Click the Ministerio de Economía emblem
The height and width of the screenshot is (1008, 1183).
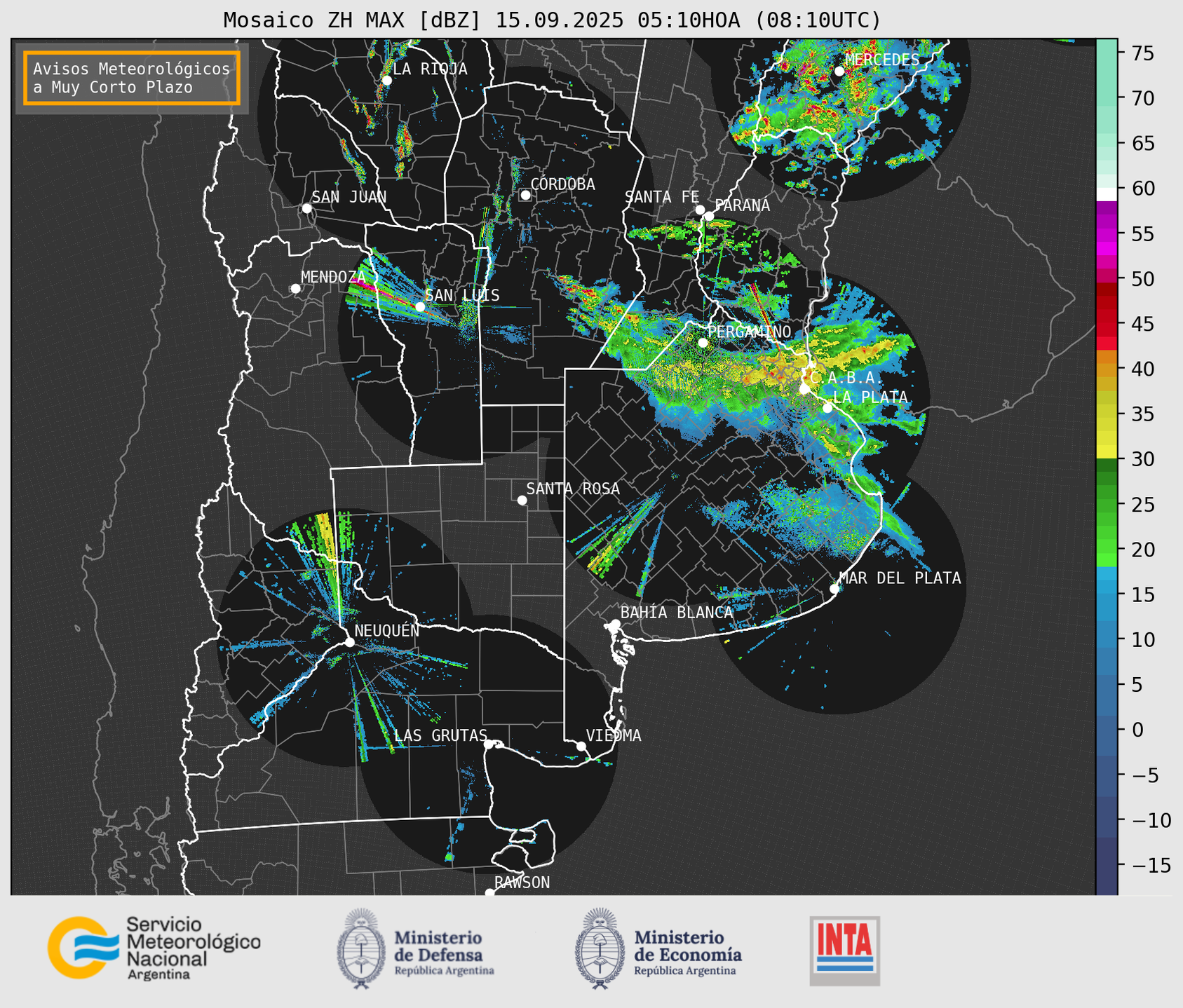click(600, 948)
